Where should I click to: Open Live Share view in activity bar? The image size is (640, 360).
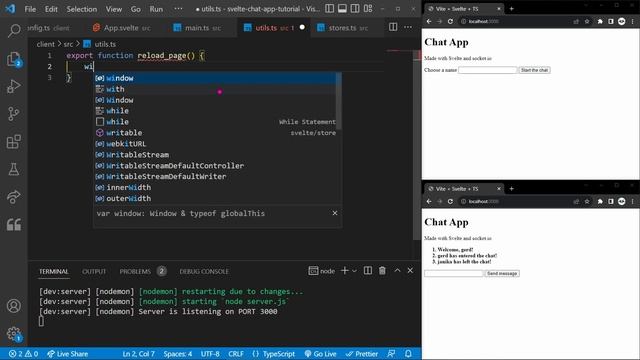click(14, 197)
